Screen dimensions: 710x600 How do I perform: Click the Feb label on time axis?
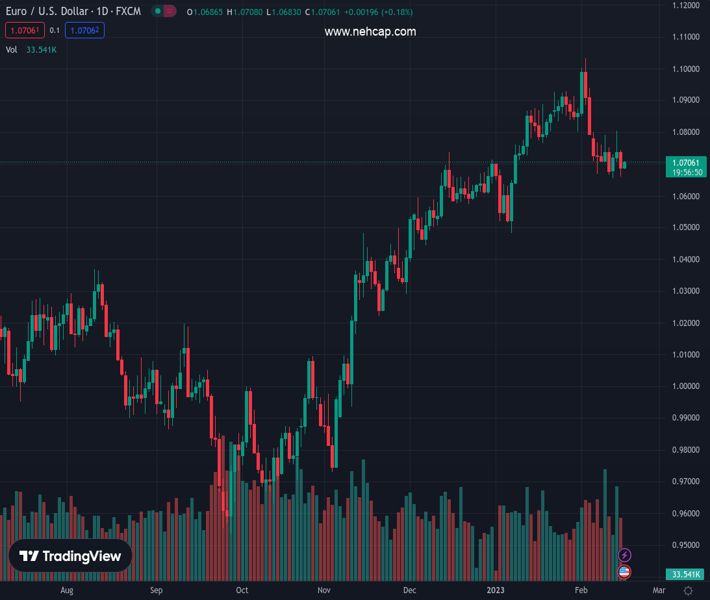point(581,591)
